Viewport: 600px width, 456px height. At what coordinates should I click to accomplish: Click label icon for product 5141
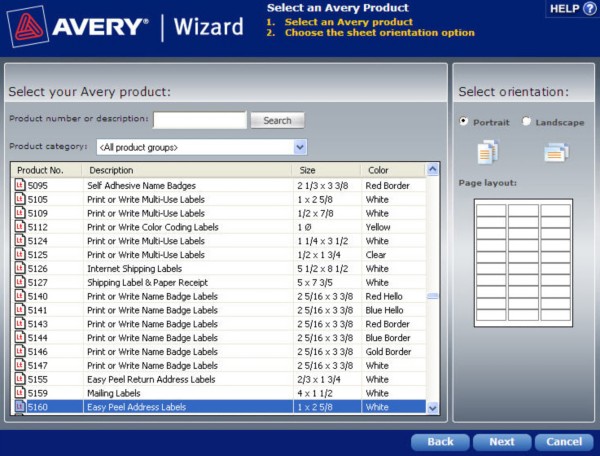click(x=20, y=309)
